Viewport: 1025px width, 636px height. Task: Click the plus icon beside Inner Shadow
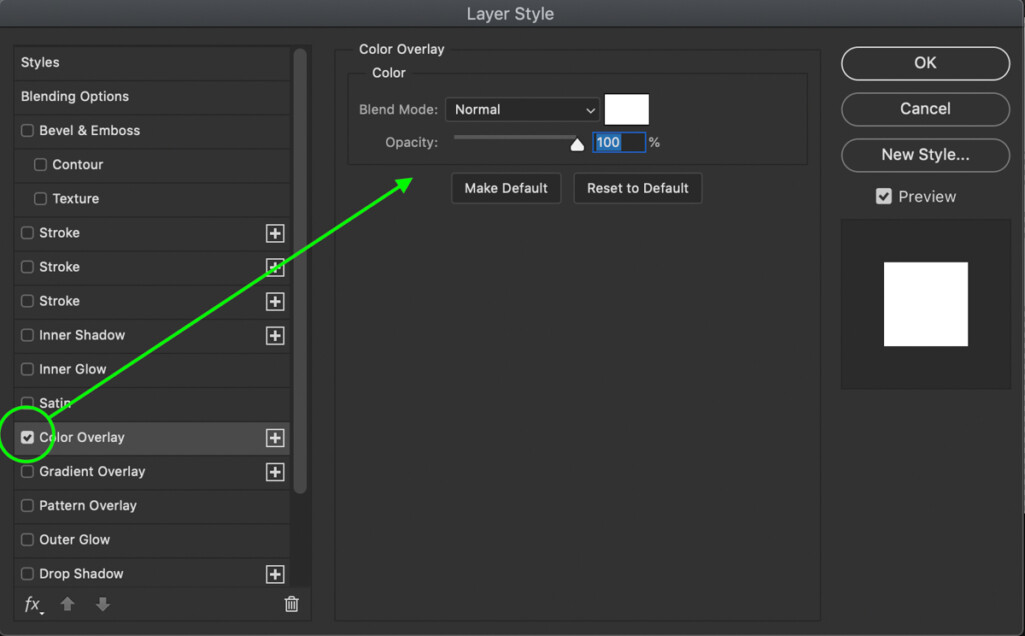[275, 336]
